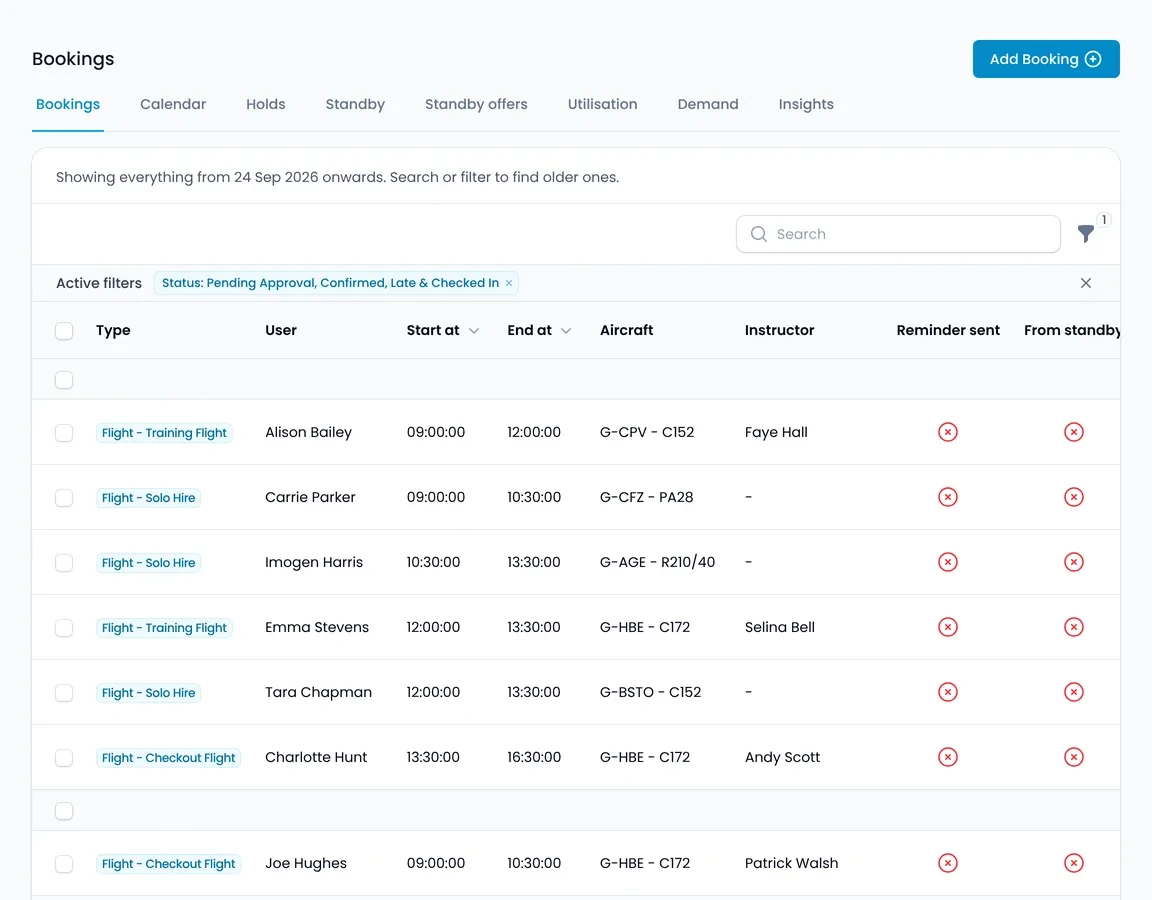Click Imogen Harris's Solo Hire type tag
The width and height of the screenshot is (1152, 900).
[148, 563]
